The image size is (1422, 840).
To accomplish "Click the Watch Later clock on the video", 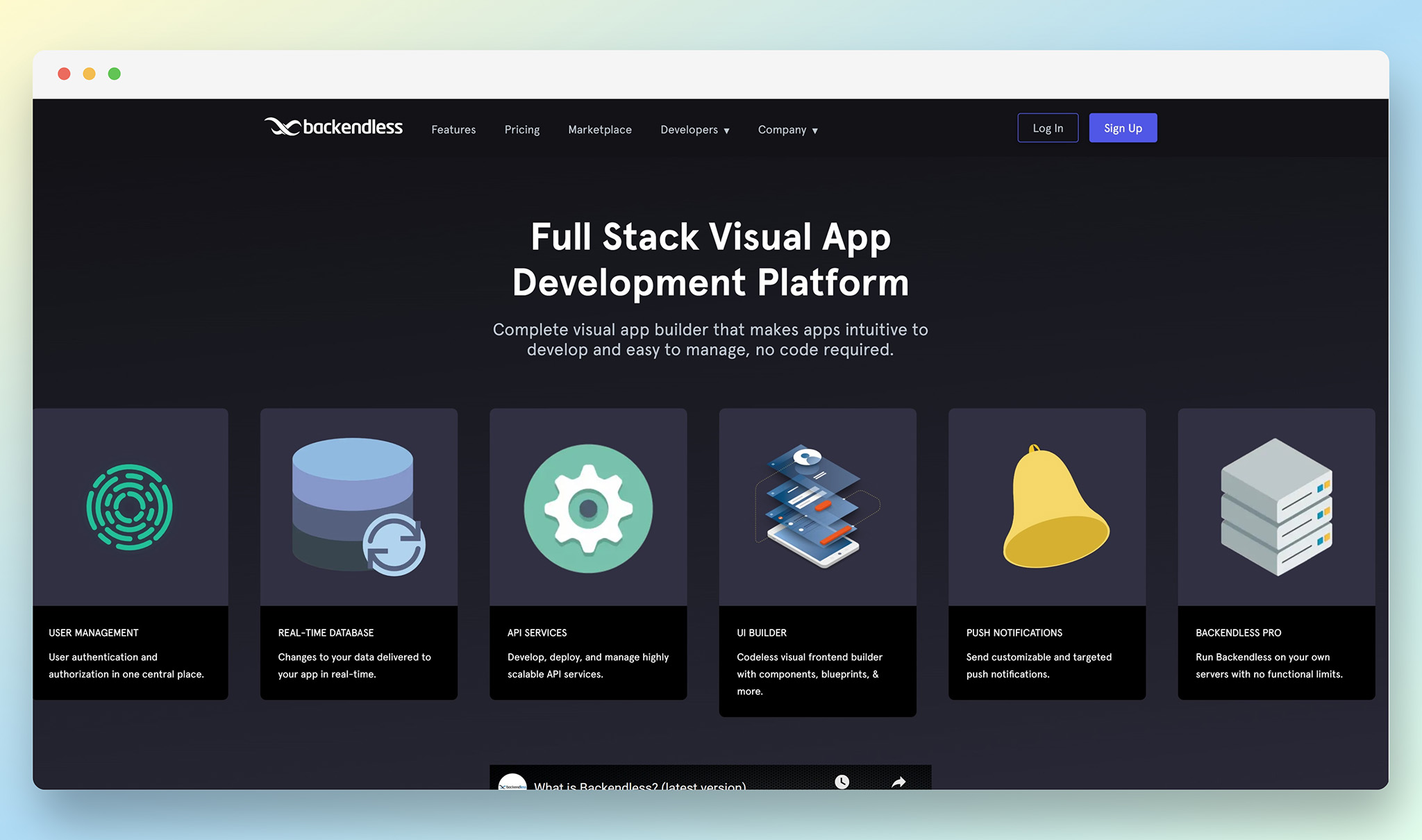I will click(x=842, y=782).
